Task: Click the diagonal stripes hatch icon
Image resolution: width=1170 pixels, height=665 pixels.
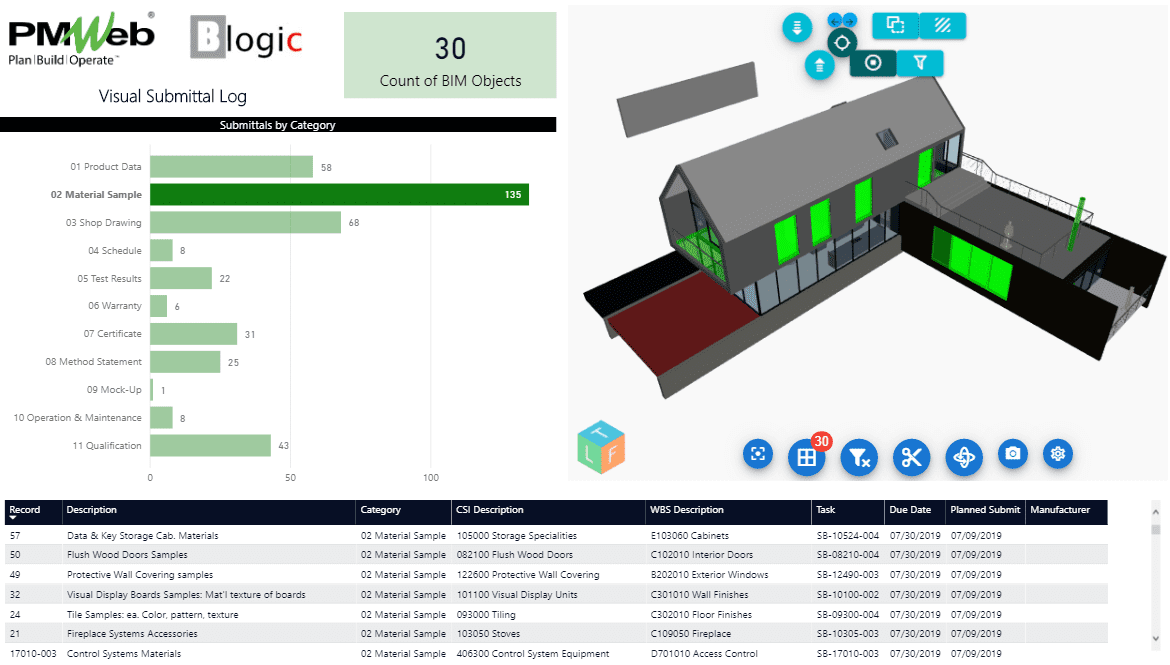Action: click(x=943, y=25)
